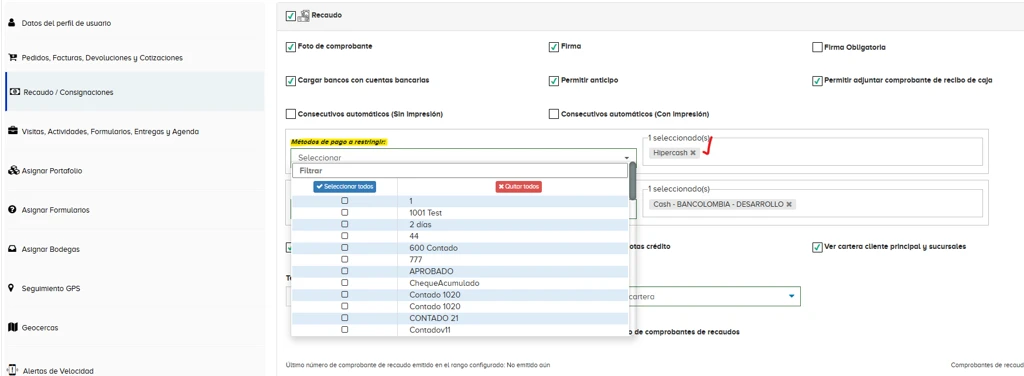Click the money icon beside Recaudo / Consignaciones
This screenshot has height=376, width=1024.
click(15, 92)
